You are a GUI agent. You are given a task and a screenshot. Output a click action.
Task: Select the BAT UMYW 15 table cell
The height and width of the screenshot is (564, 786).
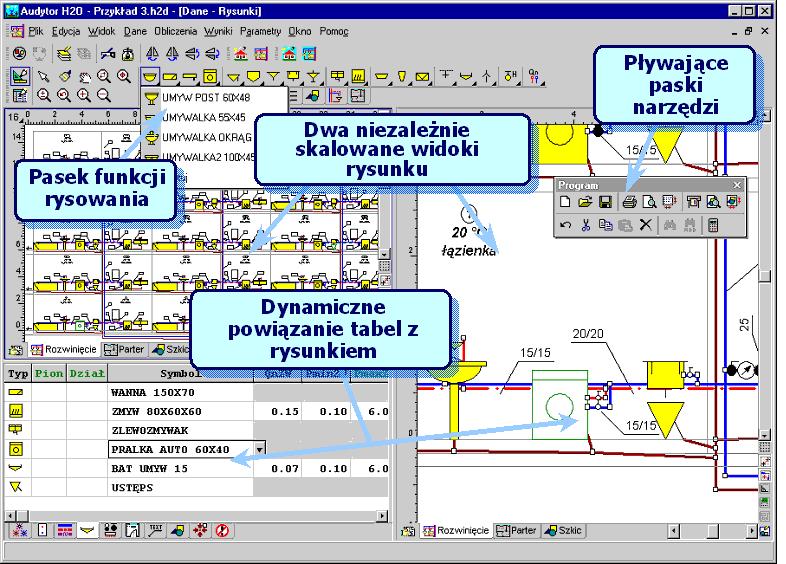(x=180, y=469)
